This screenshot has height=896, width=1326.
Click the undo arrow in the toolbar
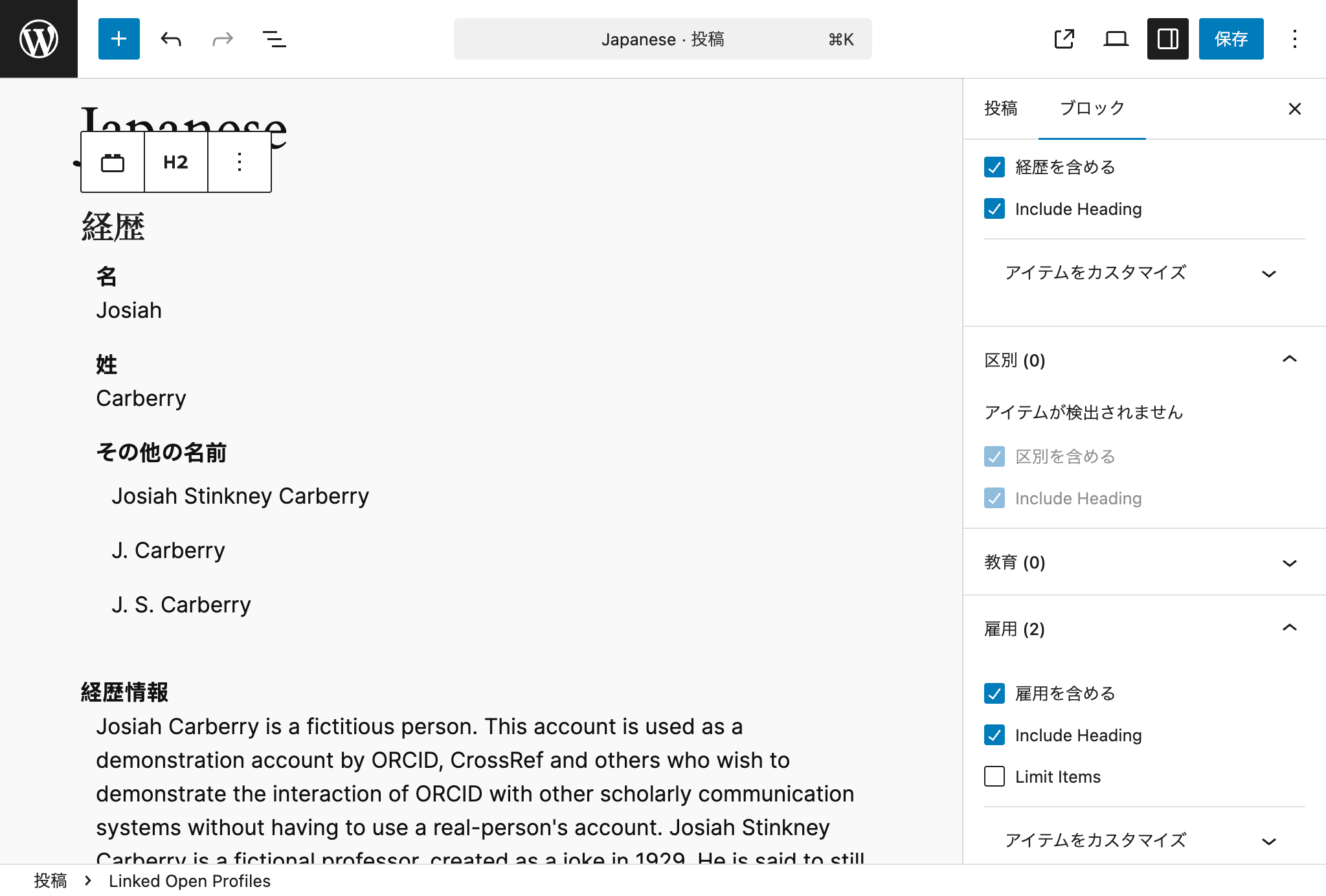tap(170, 39)
